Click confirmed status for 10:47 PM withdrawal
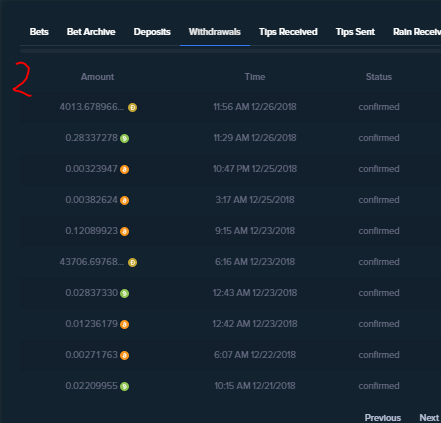The image size is (441, 423). coord(379,169)
